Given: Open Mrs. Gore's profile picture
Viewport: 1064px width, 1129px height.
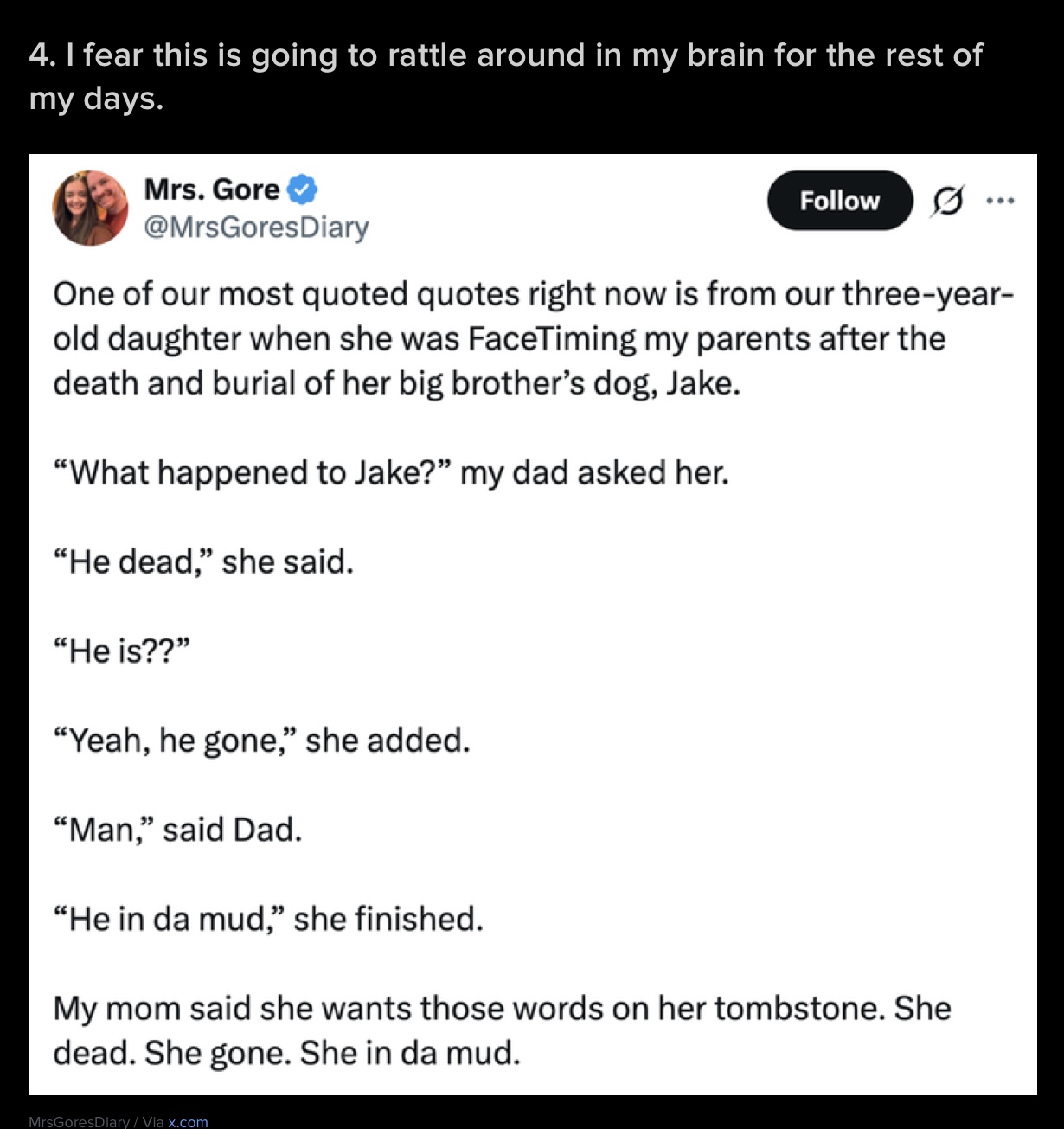Looking at the screenshot, I should [x=90, y=208].
